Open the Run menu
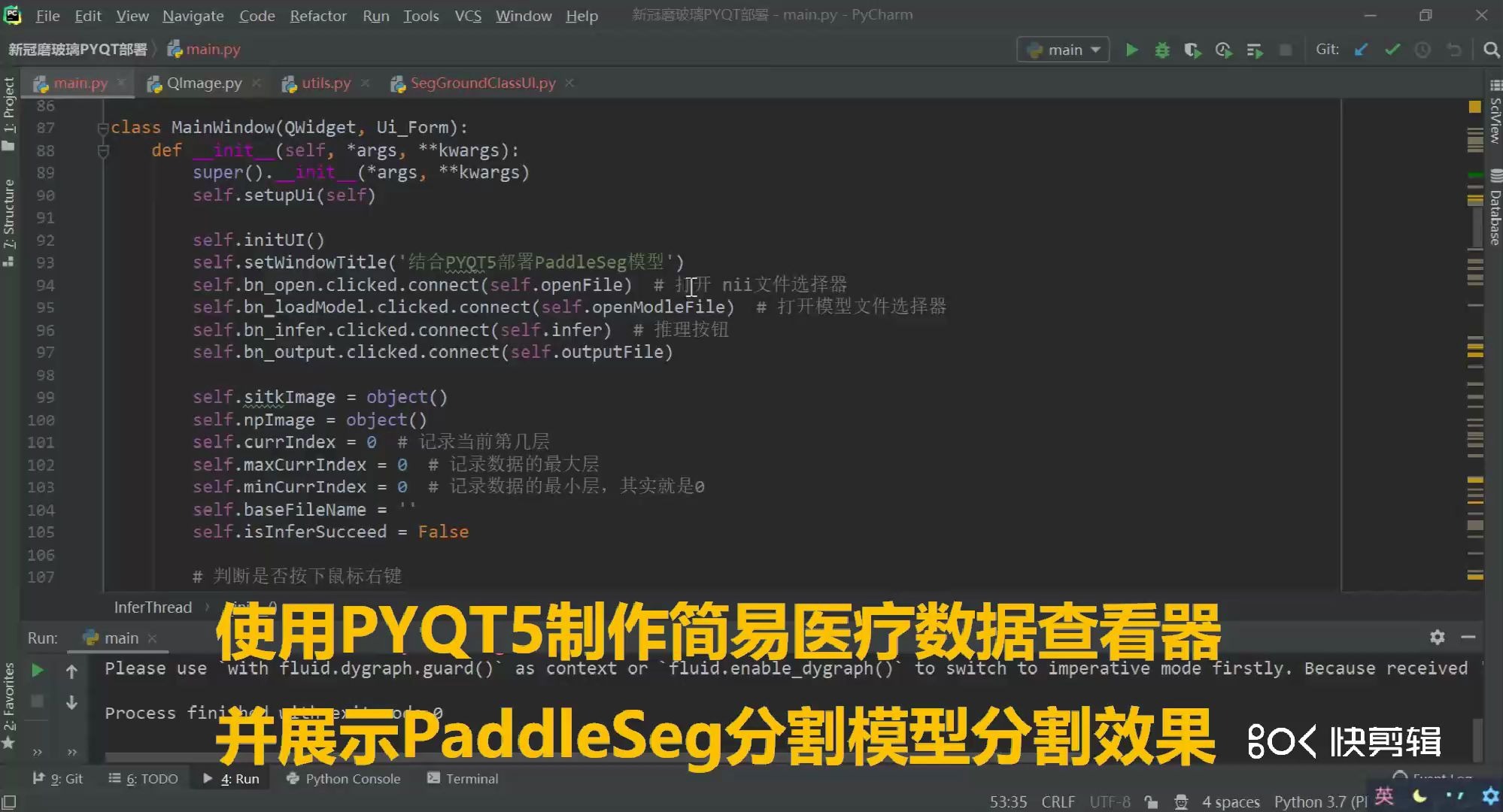 point(375,16)
